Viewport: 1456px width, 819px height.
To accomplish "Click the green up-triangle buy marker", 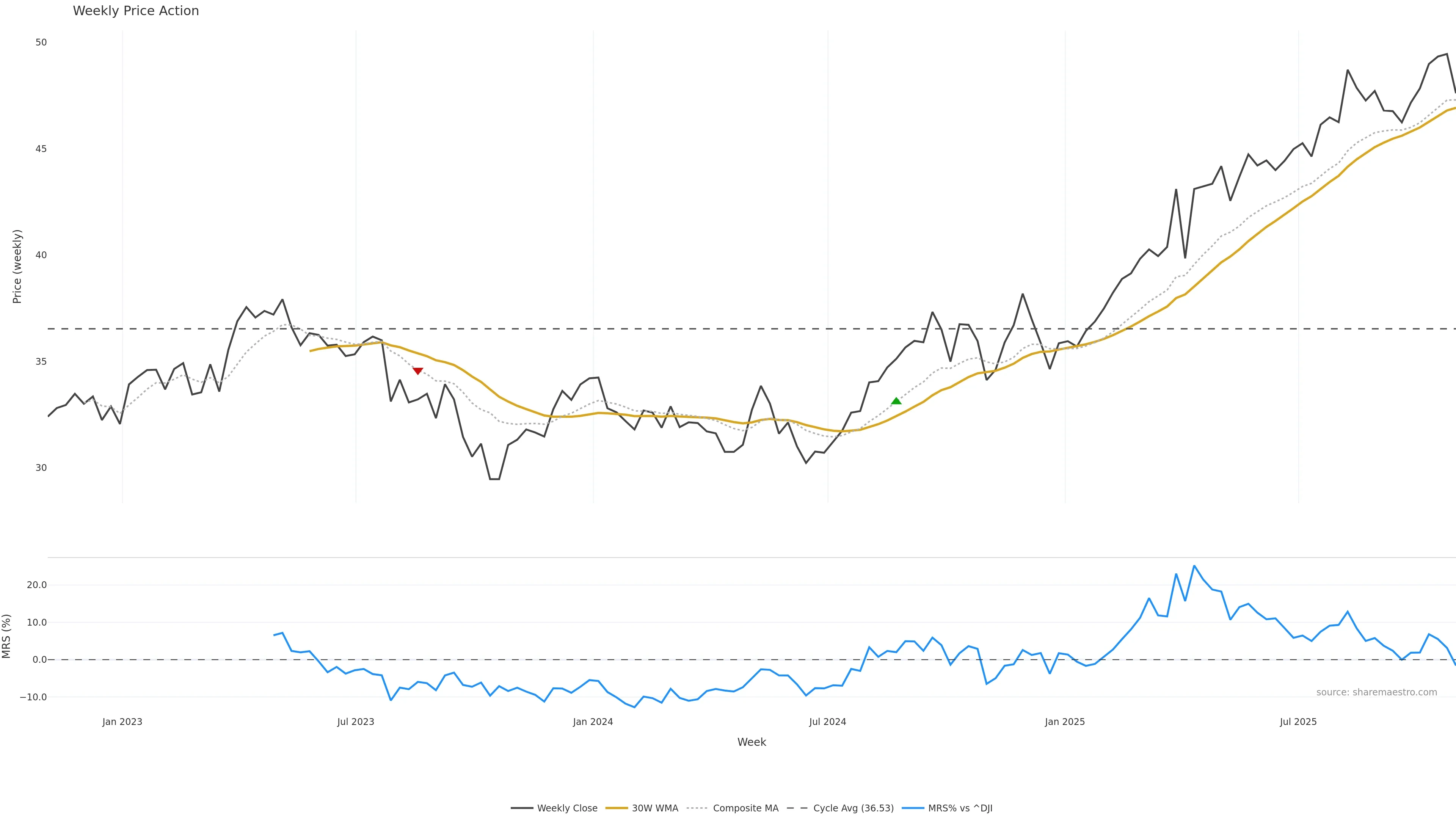I will [896, 401].
